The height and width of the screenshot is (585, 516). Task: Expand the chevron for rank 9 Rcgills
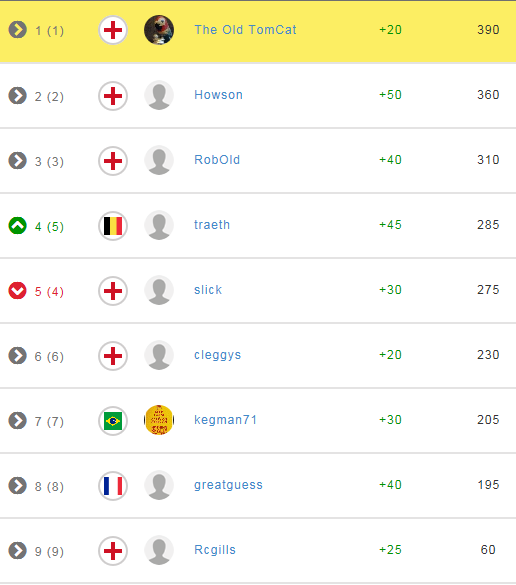pyautogui.click(x=18, y=550)
